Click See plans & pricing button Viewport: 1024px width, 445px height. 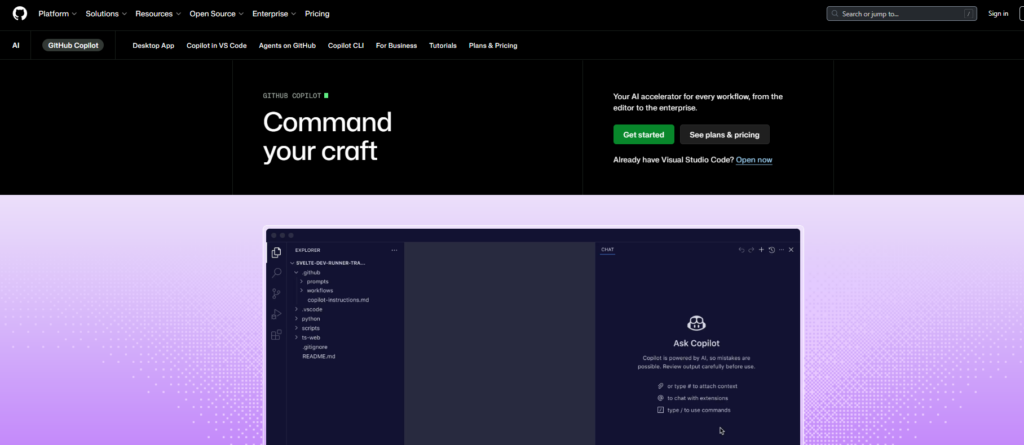point(725,135)
